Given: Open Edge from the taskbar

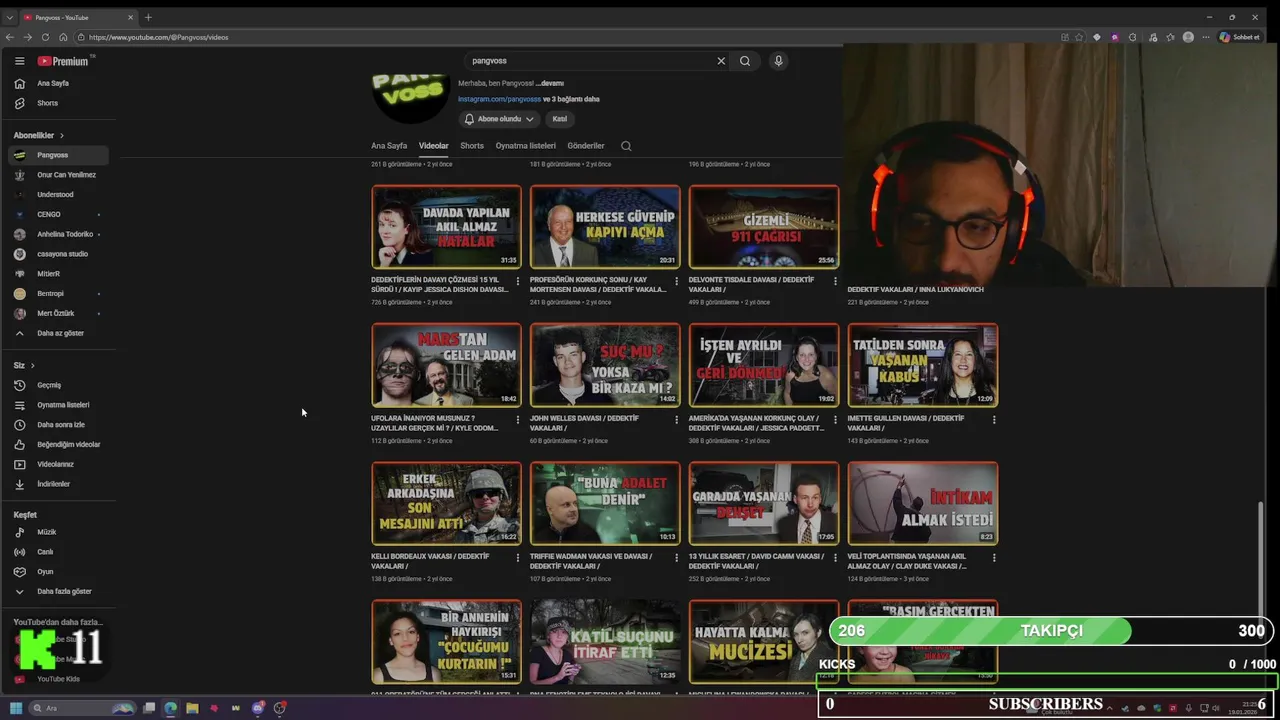Looking at the screenshot, I should pyautogui.click(x=170, y=708).
